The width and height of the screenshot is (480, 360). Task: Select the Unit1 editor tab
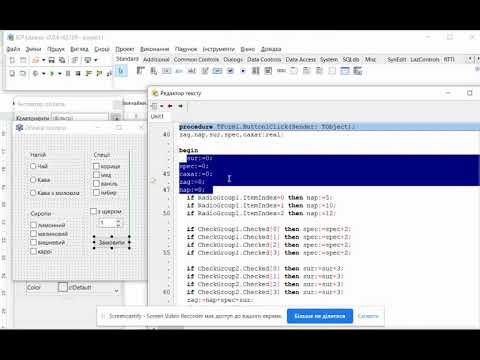coord(157,116)
